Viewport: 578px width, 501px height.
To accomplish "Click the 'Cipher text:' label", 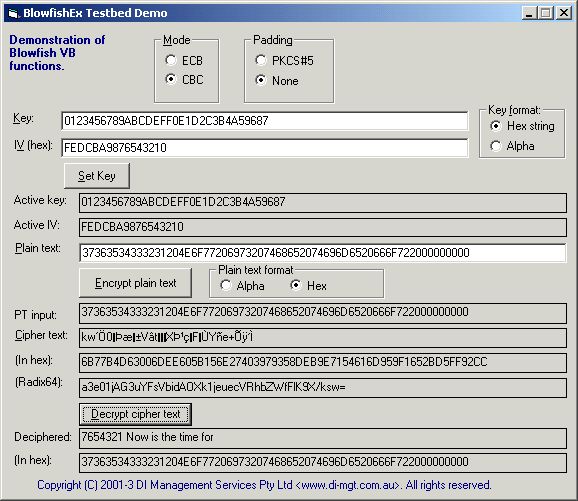I will 41,335.
